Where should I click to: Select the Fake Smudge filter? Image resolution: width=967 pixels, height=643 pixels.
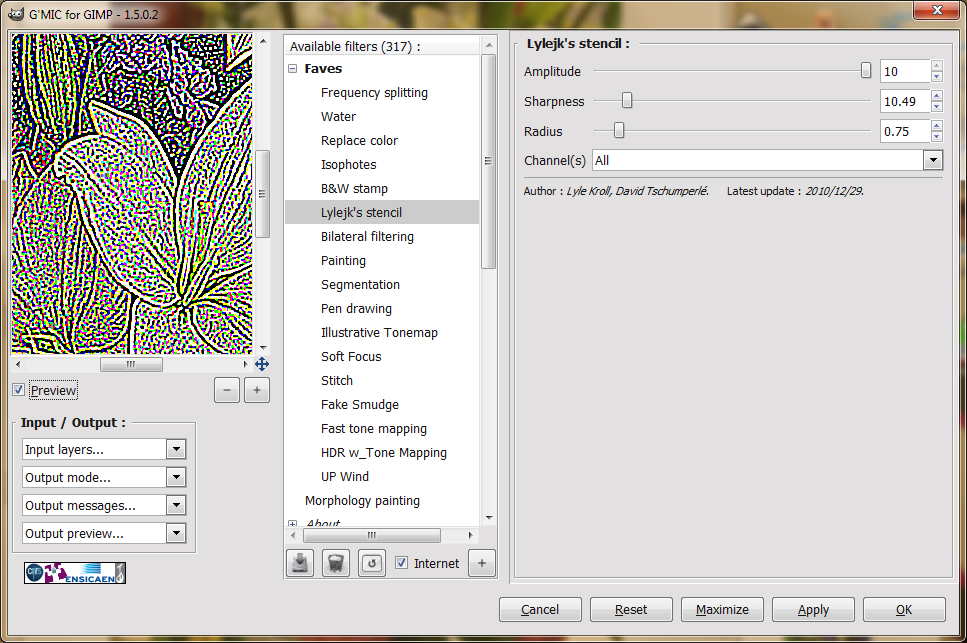click(360, 405)
